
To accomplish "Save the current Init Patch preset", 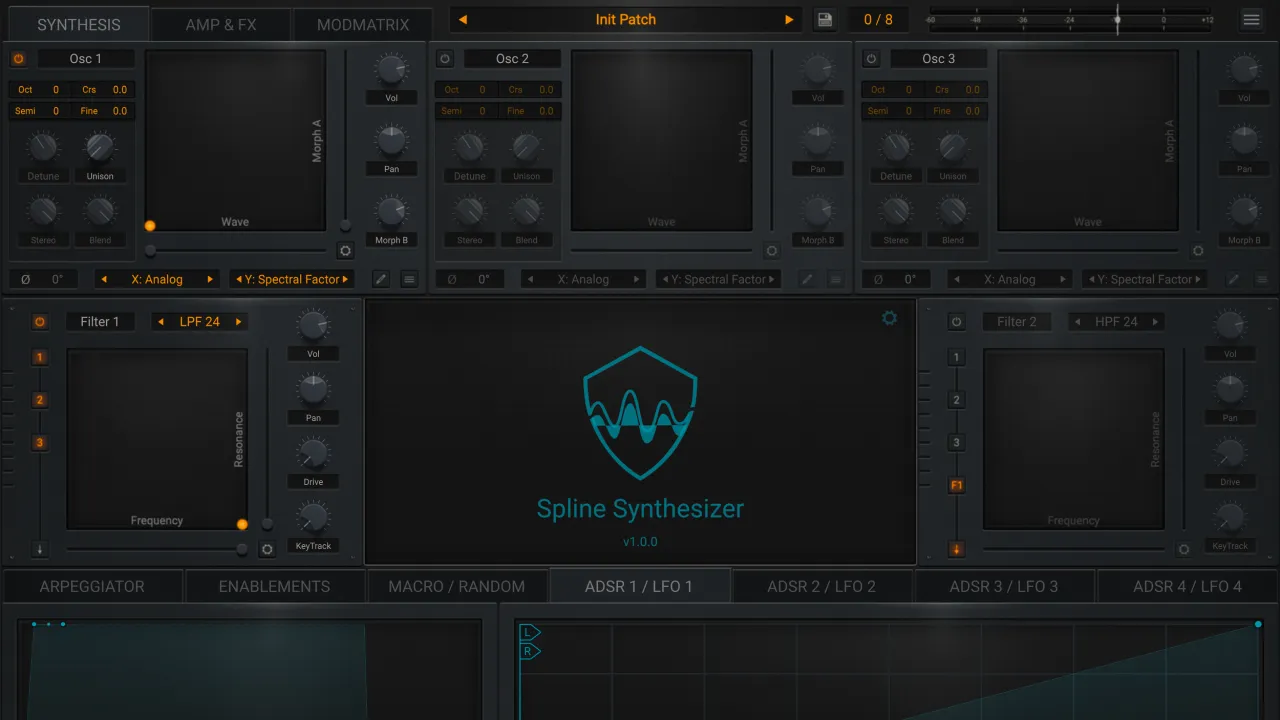I will [x=824, y=19].
